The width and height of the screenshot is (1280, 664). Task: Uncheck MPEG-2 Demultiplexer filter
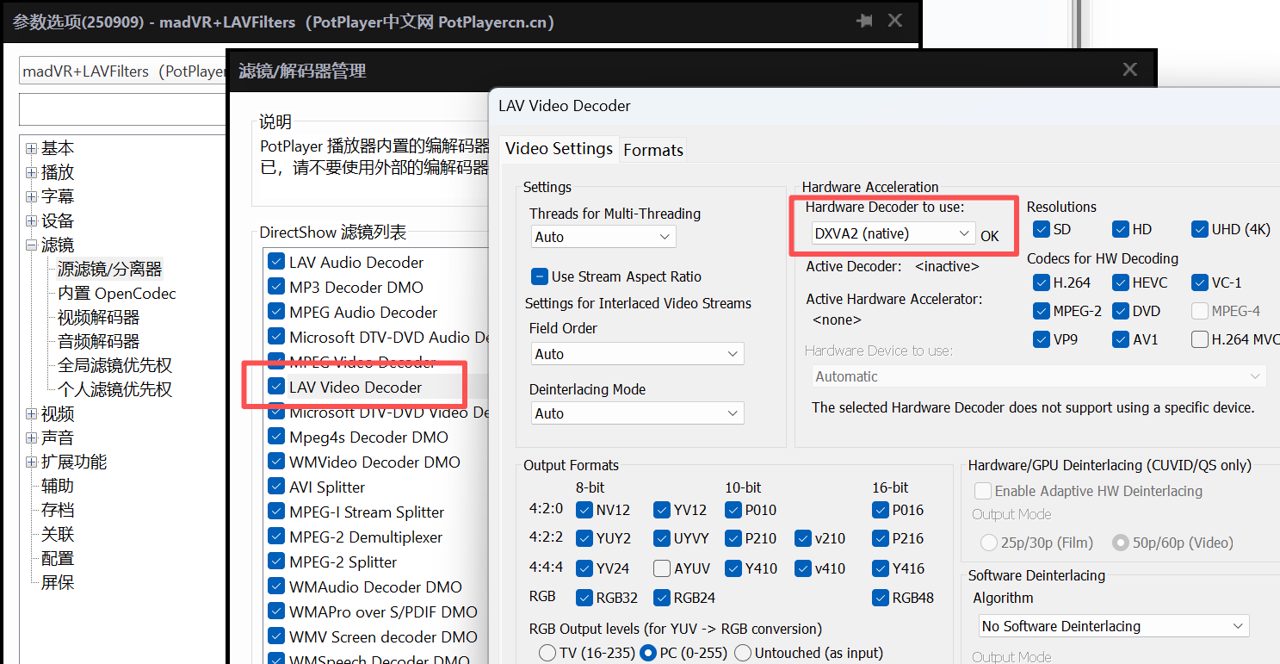(x=276, y=537)
